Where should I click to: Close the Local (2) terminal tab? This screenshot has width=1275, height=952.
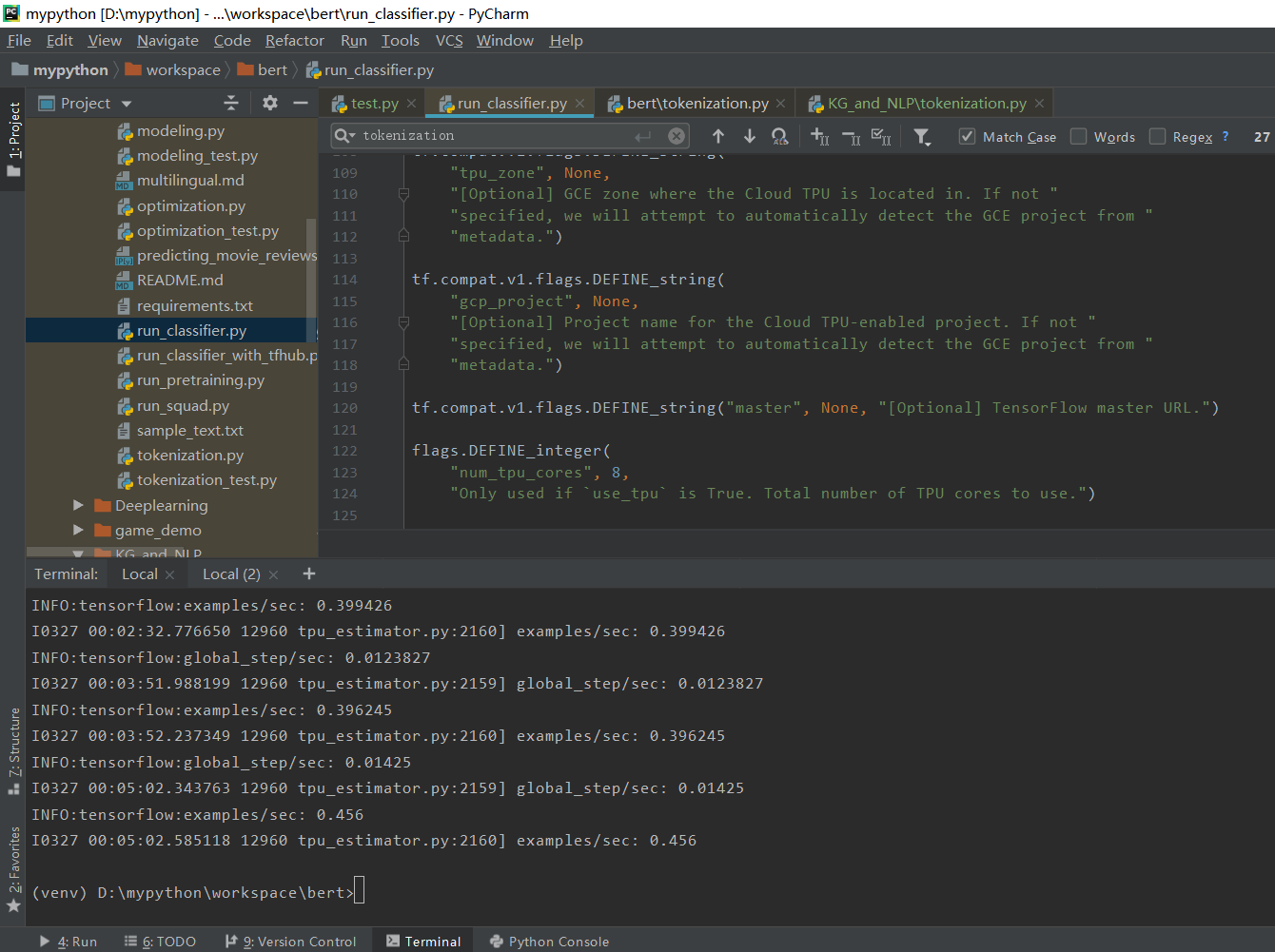[274, 574]
